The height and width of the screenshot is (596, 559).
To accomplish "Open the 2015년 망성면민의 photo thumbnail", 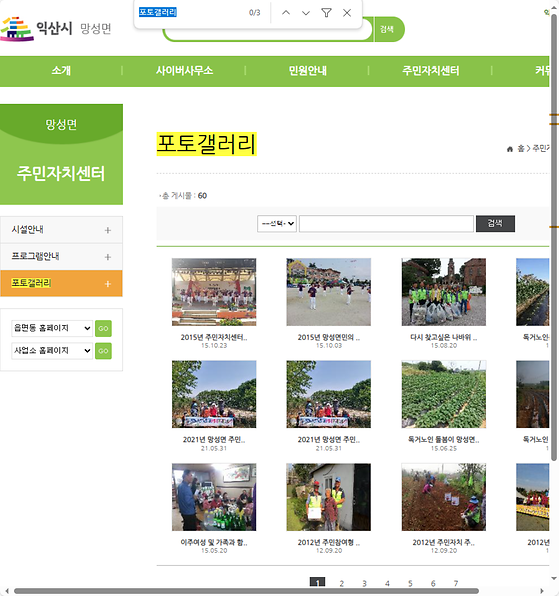I will pyautogui.click(x=328, y=292).
